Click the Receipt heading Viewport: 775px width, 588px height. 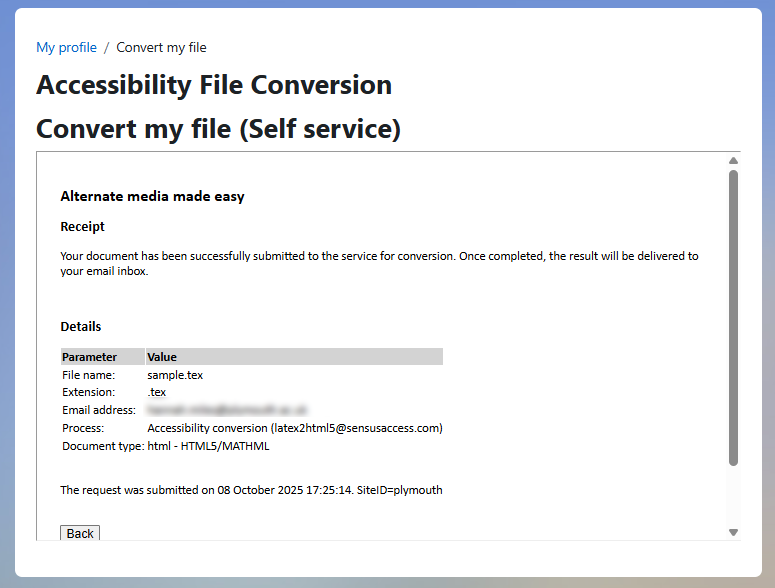point(82,226)
